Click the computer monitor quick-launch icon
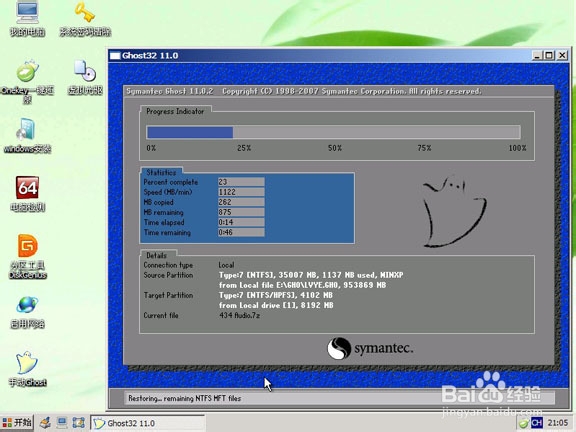 pos(61,423)
